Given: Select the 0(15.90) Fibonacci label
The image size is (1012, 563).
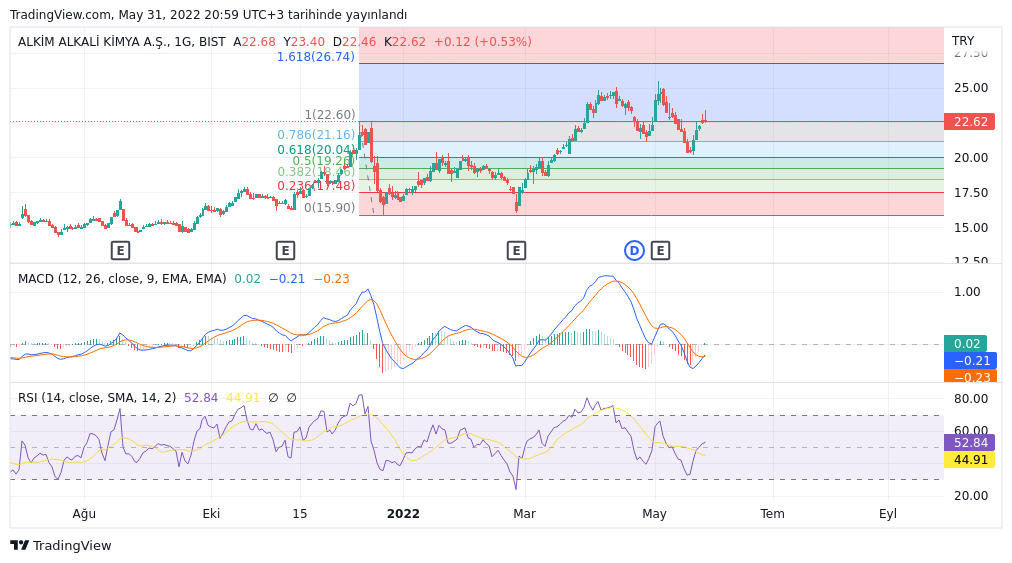Looking at the screenshot, I should pyautogui.click(x=329, y=208).
